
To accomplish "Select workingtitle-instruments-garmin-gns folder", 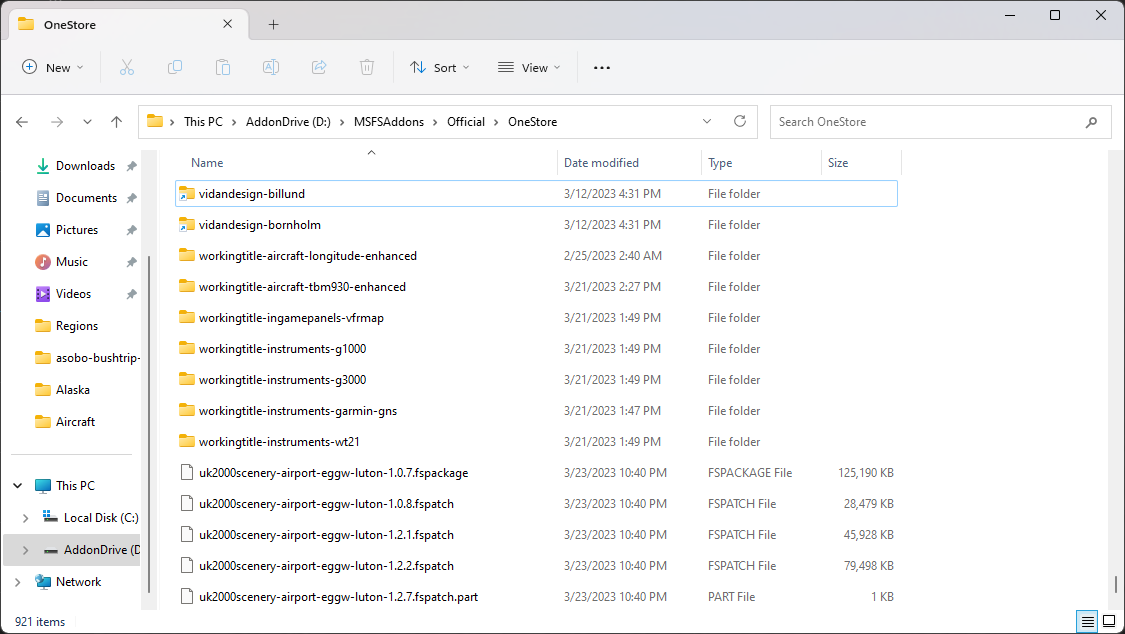I will pos(536,411).
